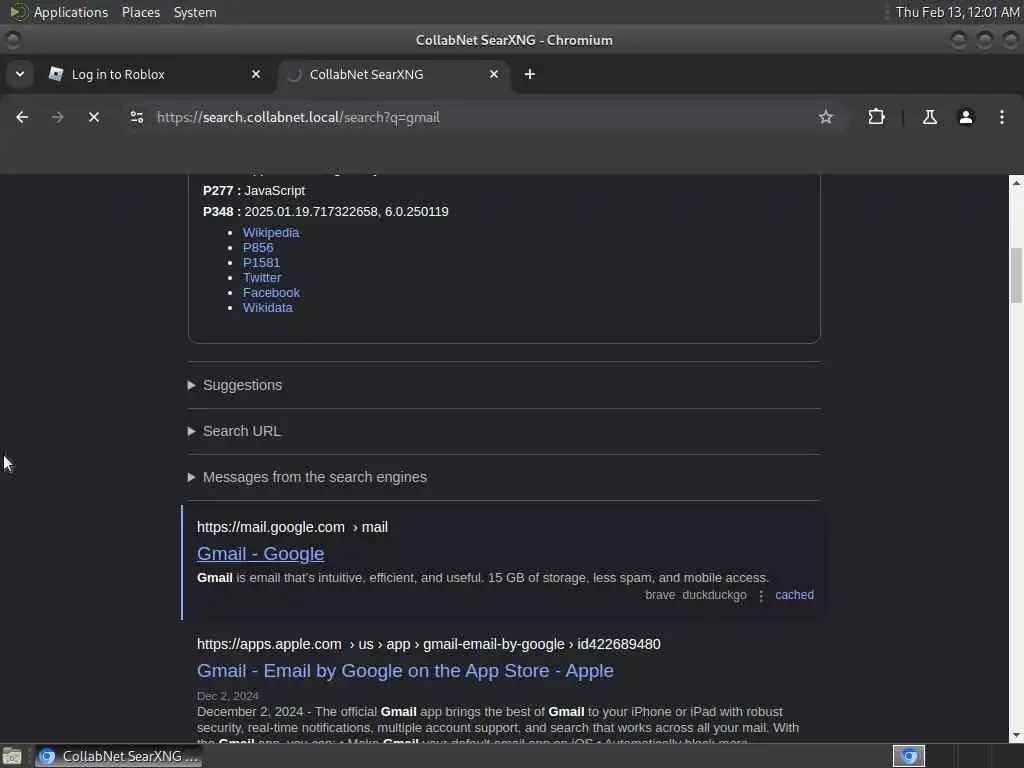
Task: Open the Places menu
Action: pos(141,12)
